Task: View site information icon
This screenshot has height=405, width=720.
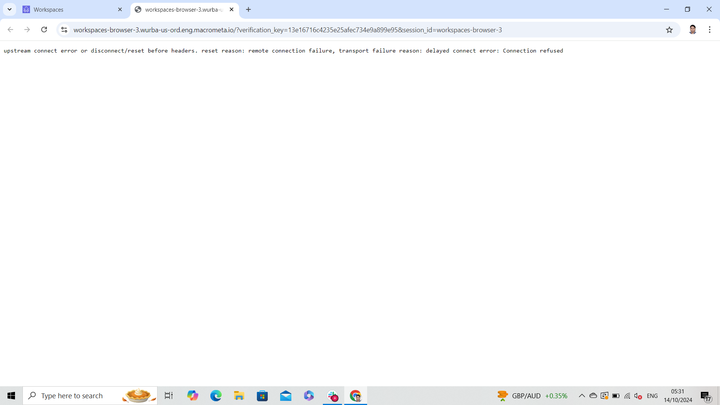Action: [64, 30]
